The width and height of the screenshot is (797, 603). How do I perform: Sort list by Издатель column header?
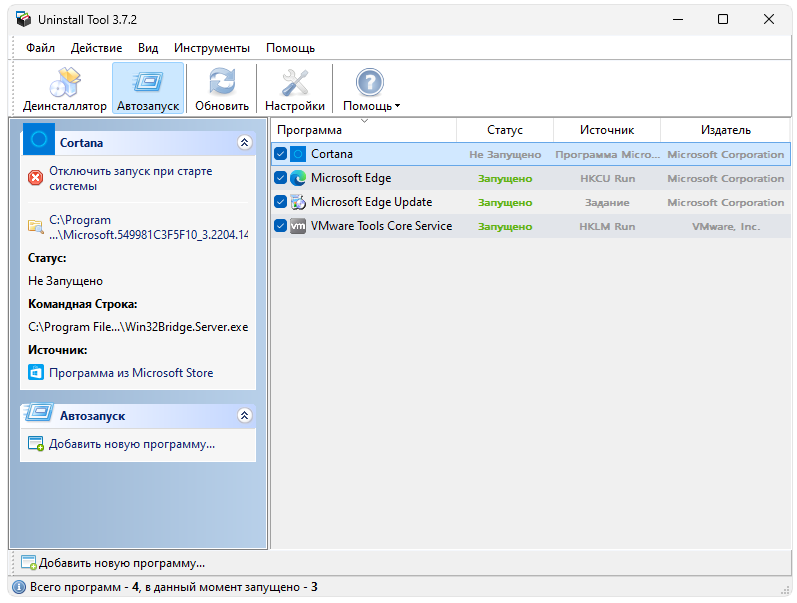click(x=725, y=130)
